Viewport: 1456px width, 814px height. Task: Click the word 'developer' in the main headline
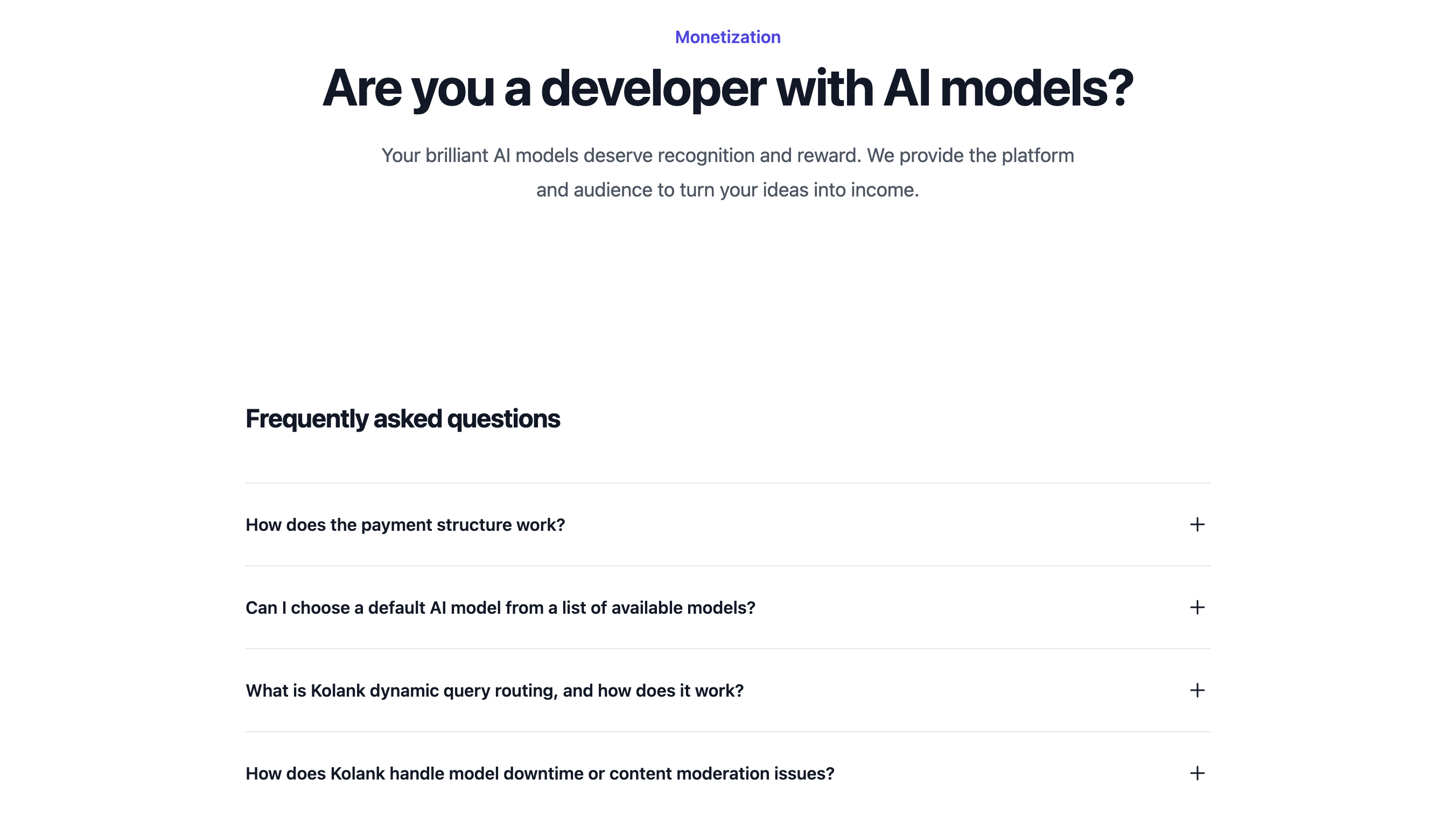click(653, 89)
